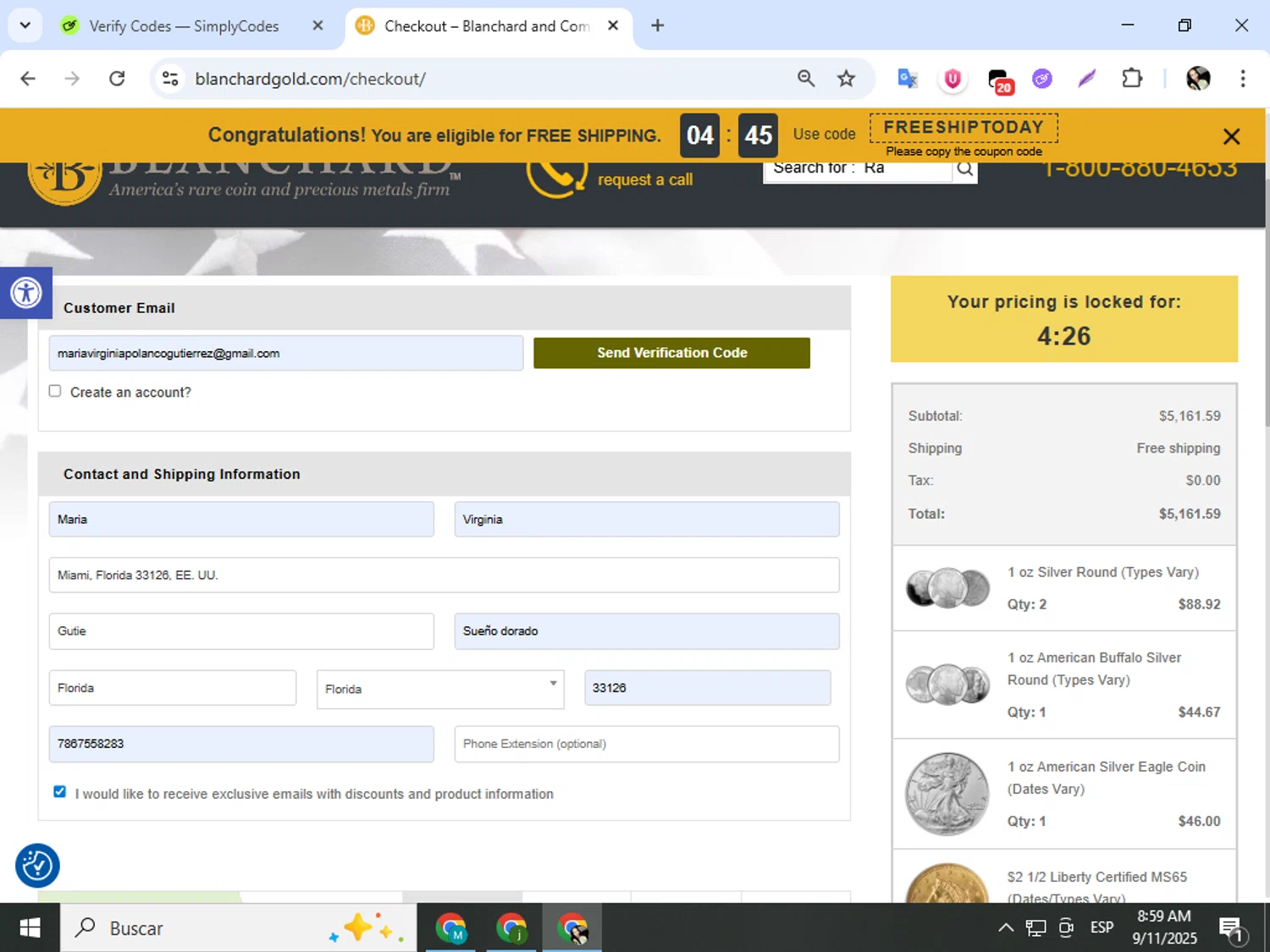This screenshot has height=952, width=1270.
Task: Open the Windows Start menu
Action: coord(30,928)
